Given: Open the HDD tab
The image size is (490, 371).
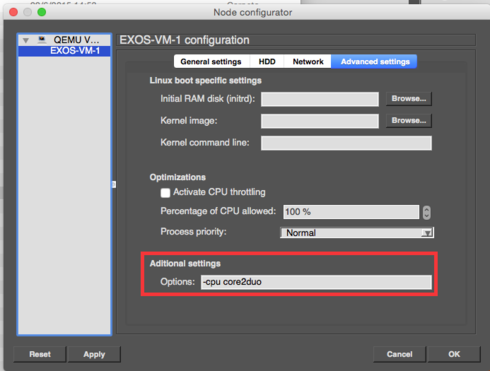Looking at the screenshot, I should (x=267, y=62).
